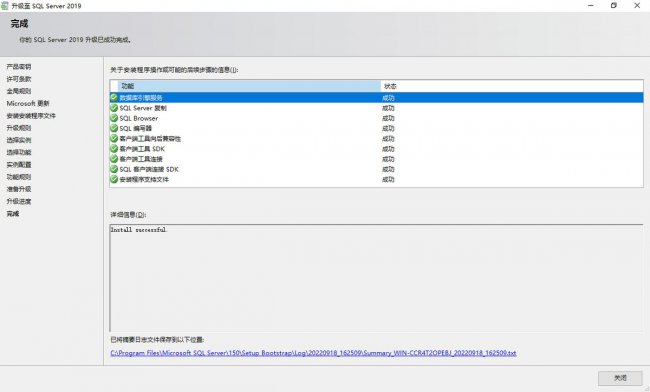Select the SQL Server 复制 row name

point(143,108)
